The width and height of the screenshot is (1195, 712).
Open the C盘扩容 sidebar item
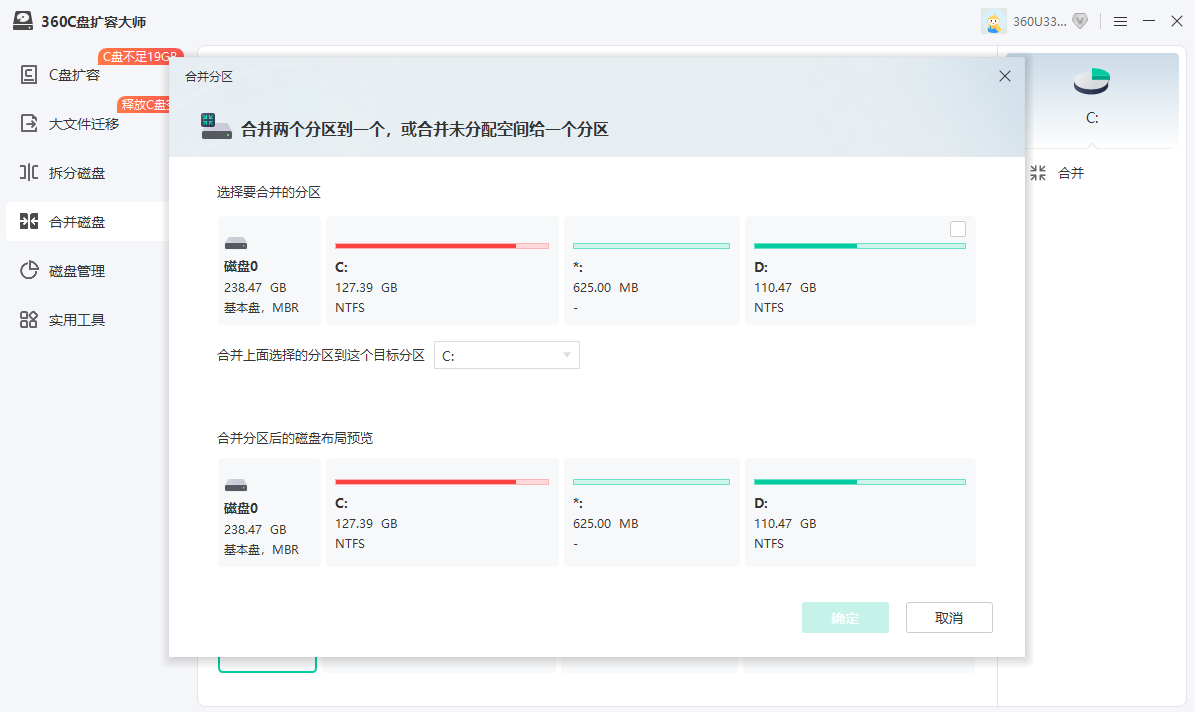pyautogui.click(x=87, y=75)
